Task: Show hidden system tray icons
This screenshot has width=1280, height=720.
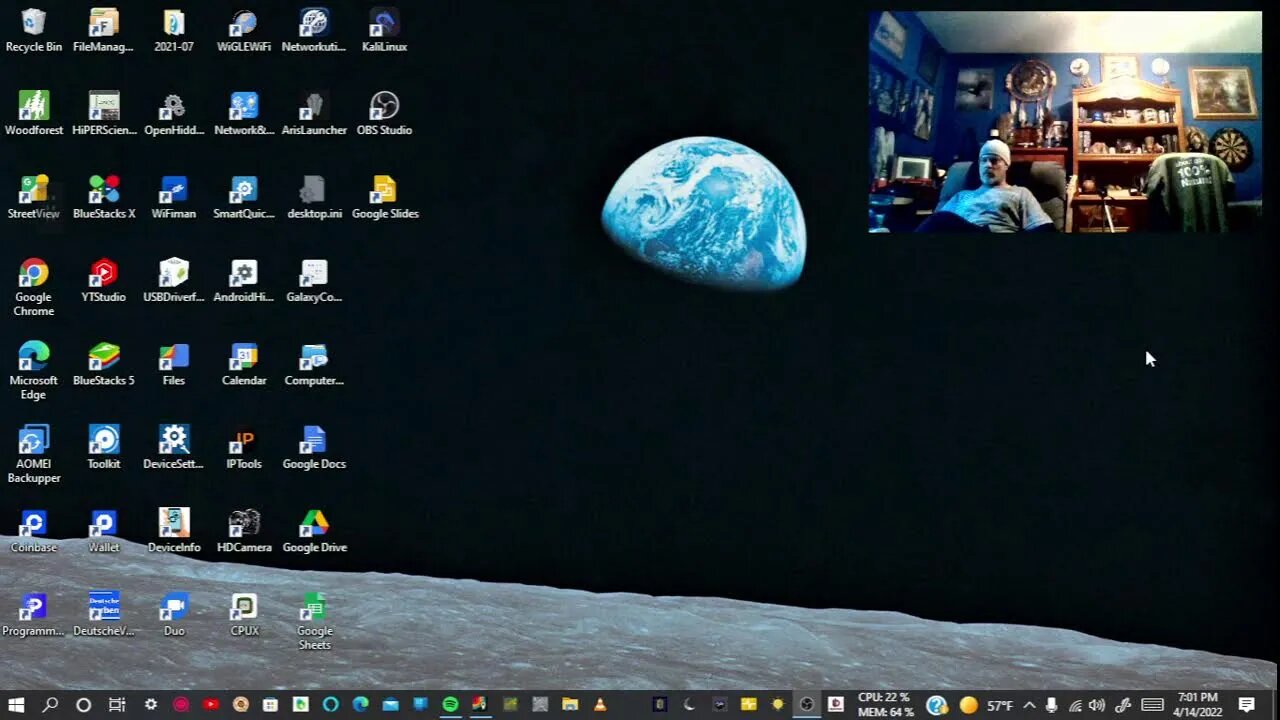Action: point(1029,705)
